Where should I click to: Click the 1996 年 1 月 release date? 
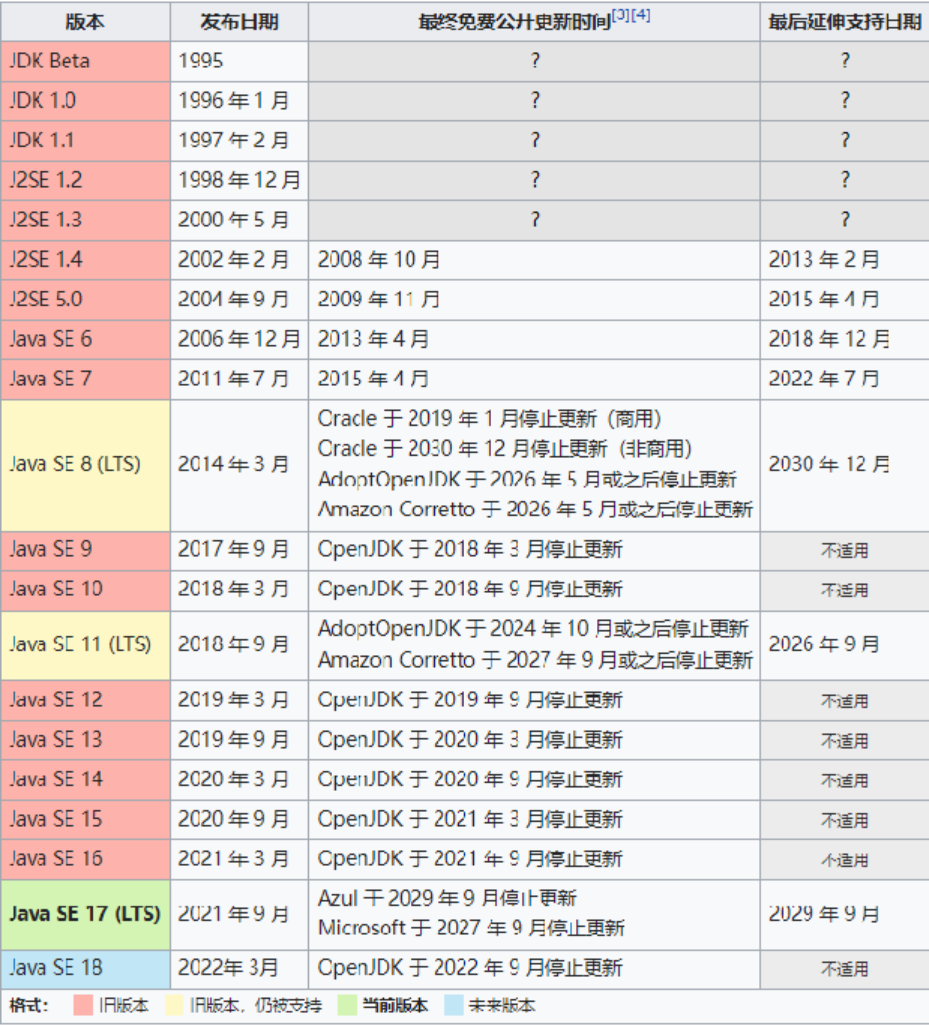point(239,101)
